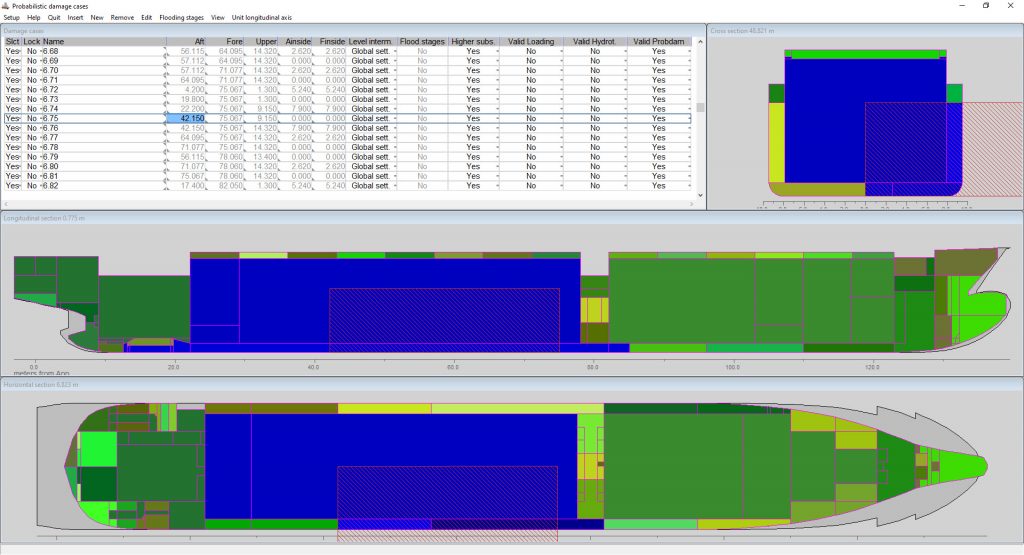Open the Flooding stages menu
The image size is (1024, 555).
click(x=181, y=18)
